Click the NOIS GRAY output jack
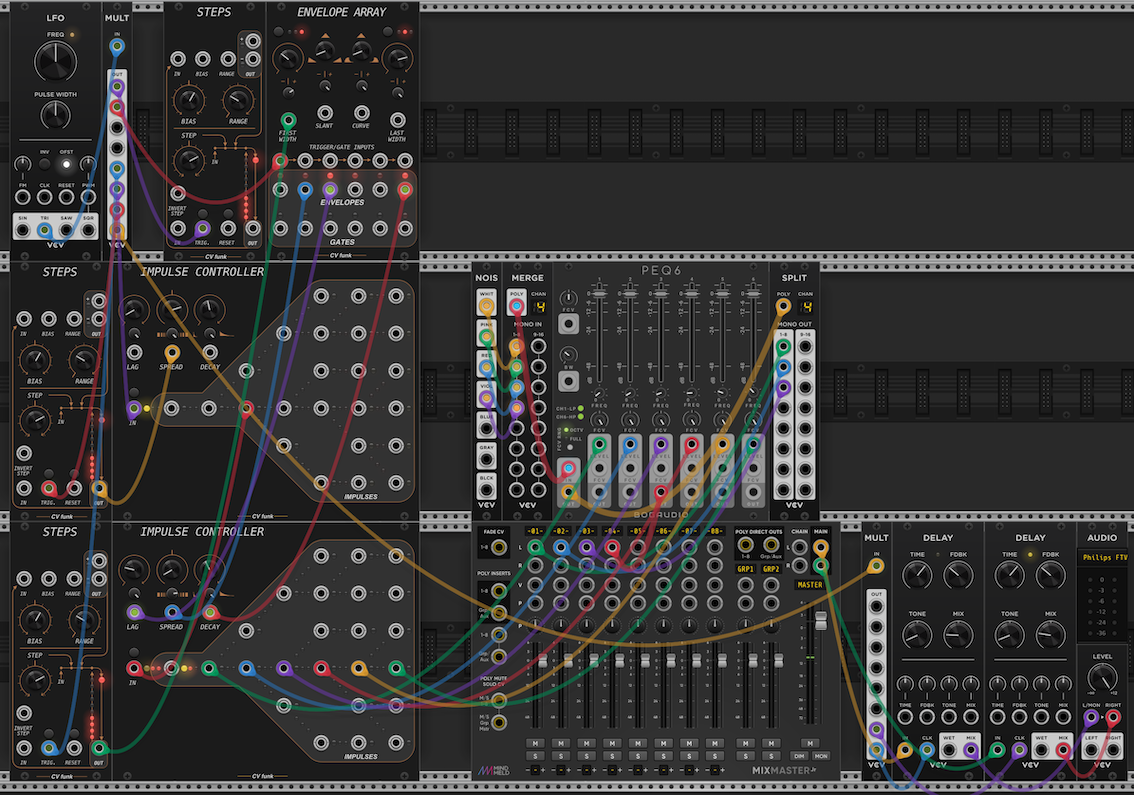This screenshot has height=795, width=1134. 486,459
